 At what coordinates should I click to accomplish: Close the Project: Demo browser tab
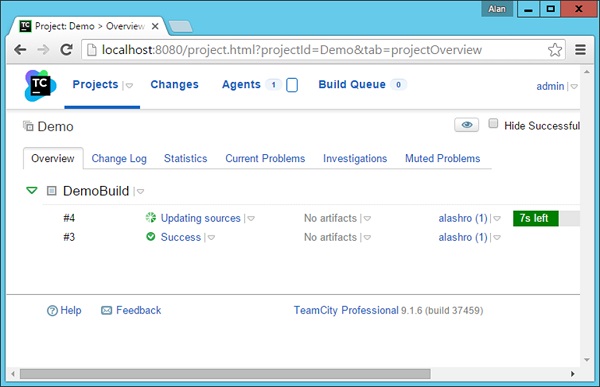point(155,26)
